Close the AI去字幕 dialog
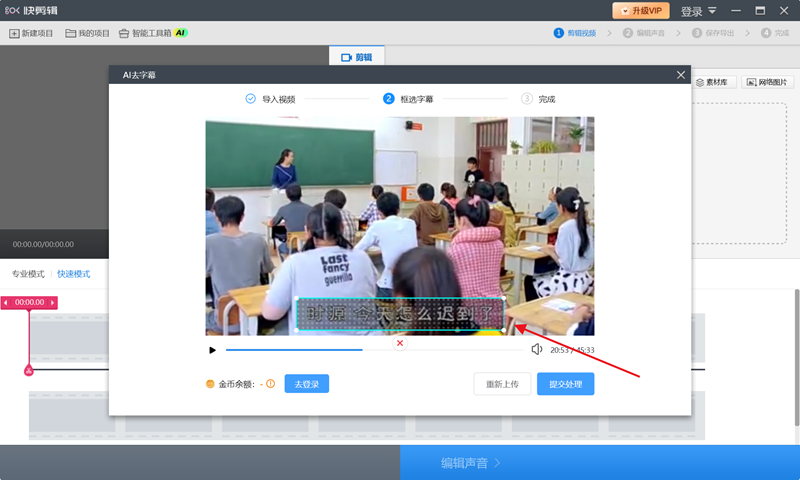The height and width of the screenshot is (480, 800). click(681, 75)
